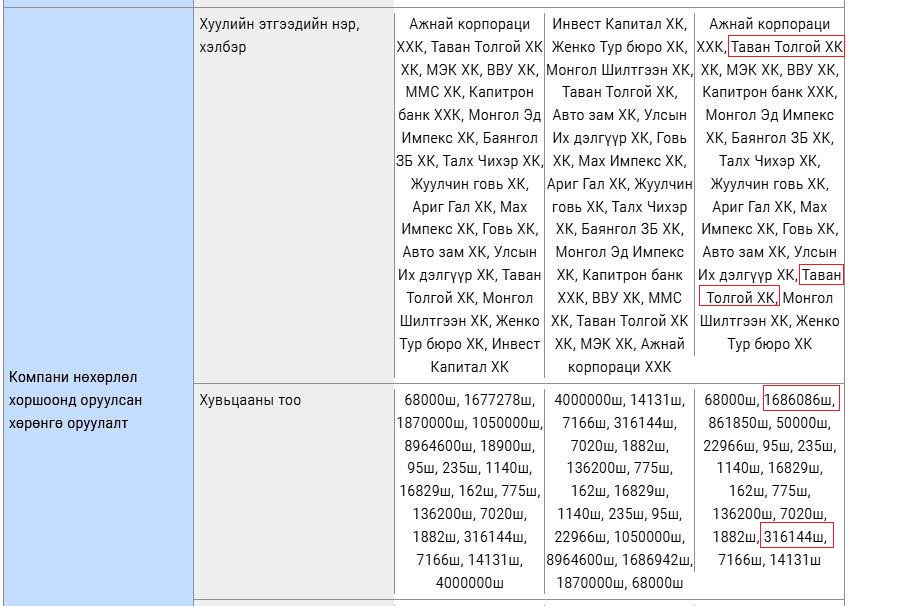Image resolution: width=911 pixels, height=606 pixels.
Task: Select the line 'Ариг Гал ХК, Жуулчин'
Action: 619,184
